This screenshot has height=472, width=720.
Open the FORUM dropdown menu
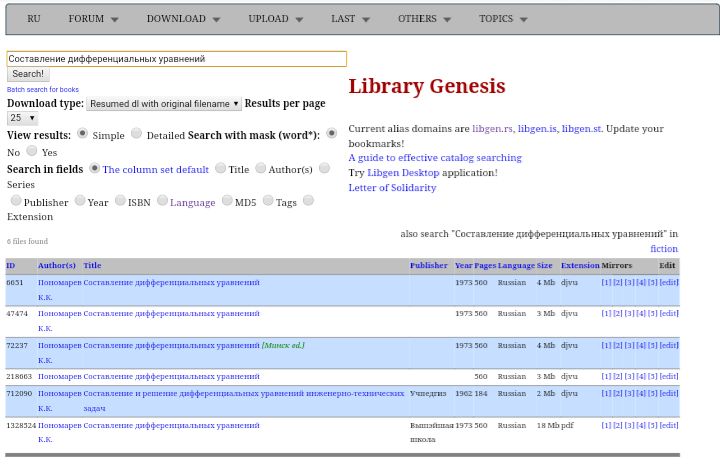tap(93, 19)
